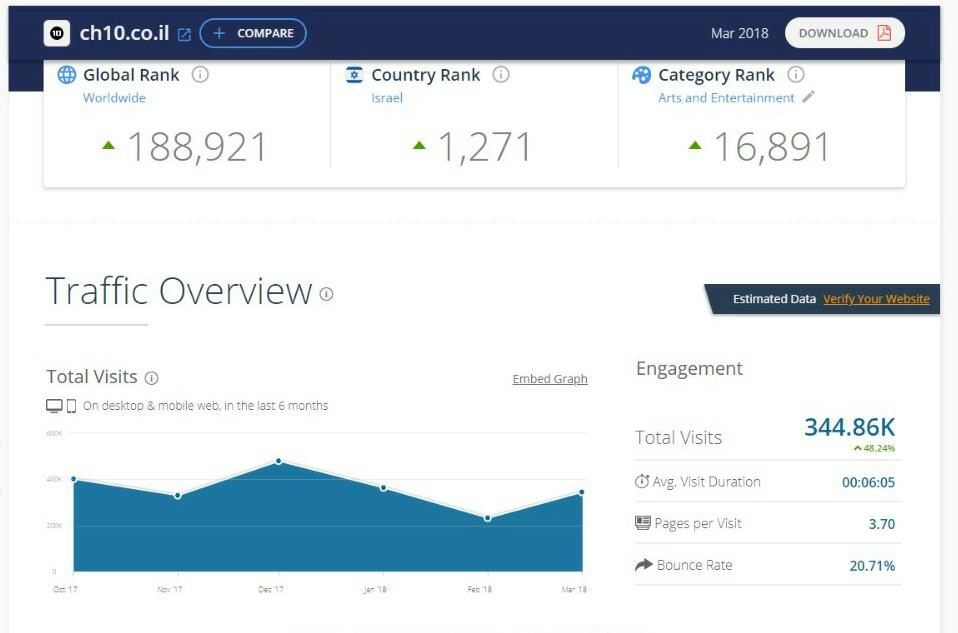Click the palette icon for Category Rank
958x633 pixels.
pyautogui.click(x=641, y=75)
